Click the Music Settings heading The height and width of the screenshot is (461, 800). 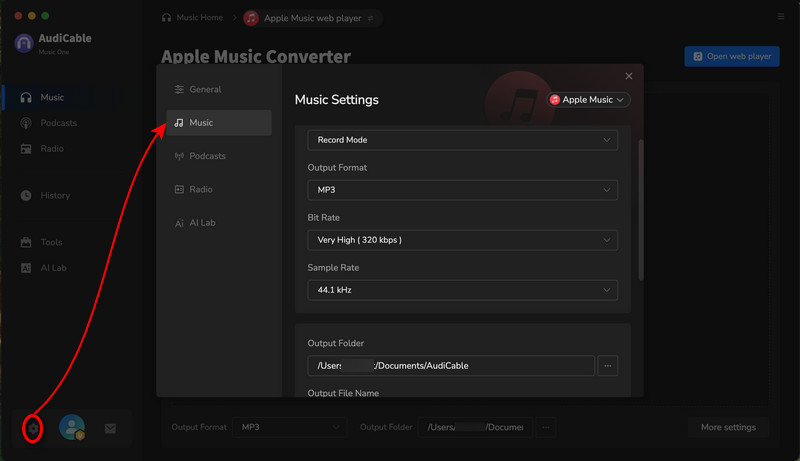coord(337,100)
